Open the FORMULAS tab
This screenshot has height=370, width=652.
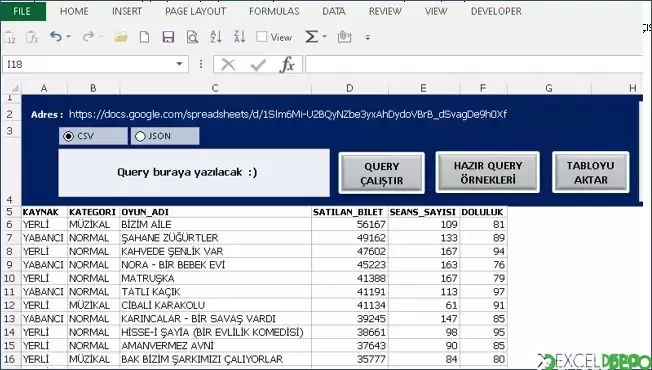(274, 11)
